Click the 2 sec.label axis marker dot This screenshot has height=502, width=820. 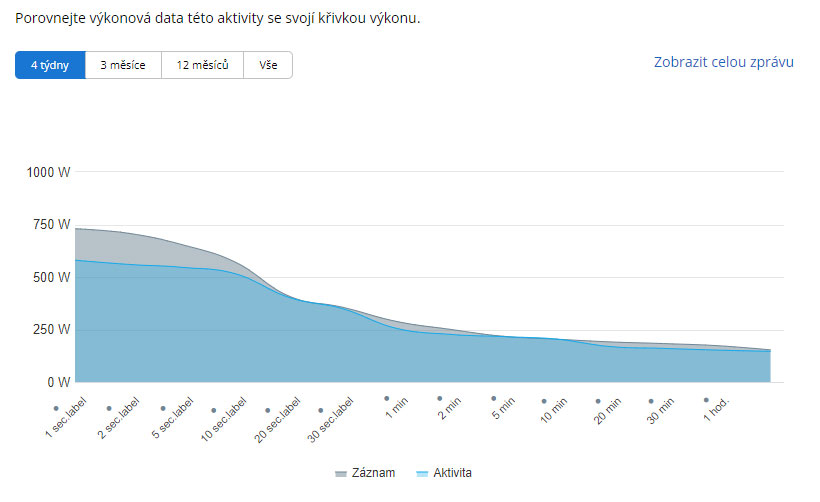(109, 408)
